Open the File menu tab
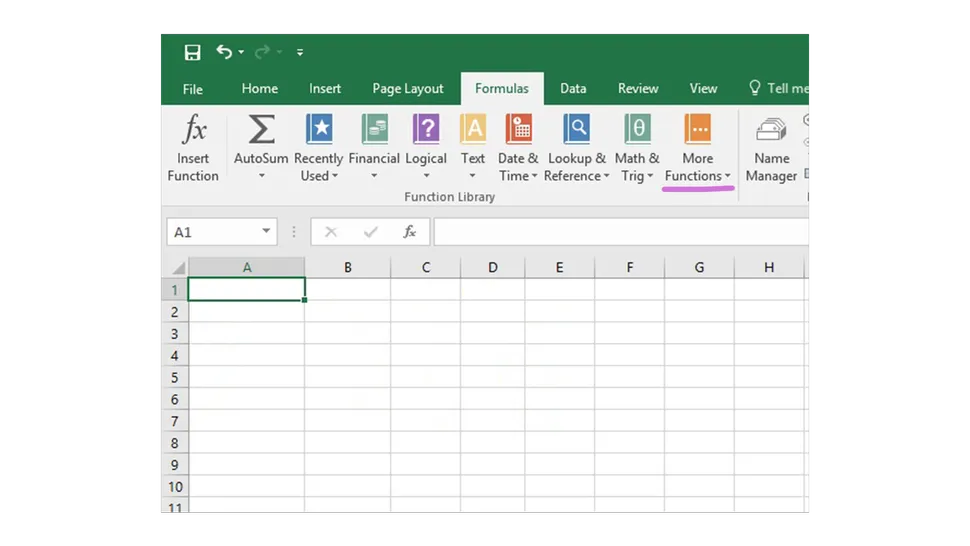Image resolution: width=970 pixels, height=546 pixels. pos(193,89)
